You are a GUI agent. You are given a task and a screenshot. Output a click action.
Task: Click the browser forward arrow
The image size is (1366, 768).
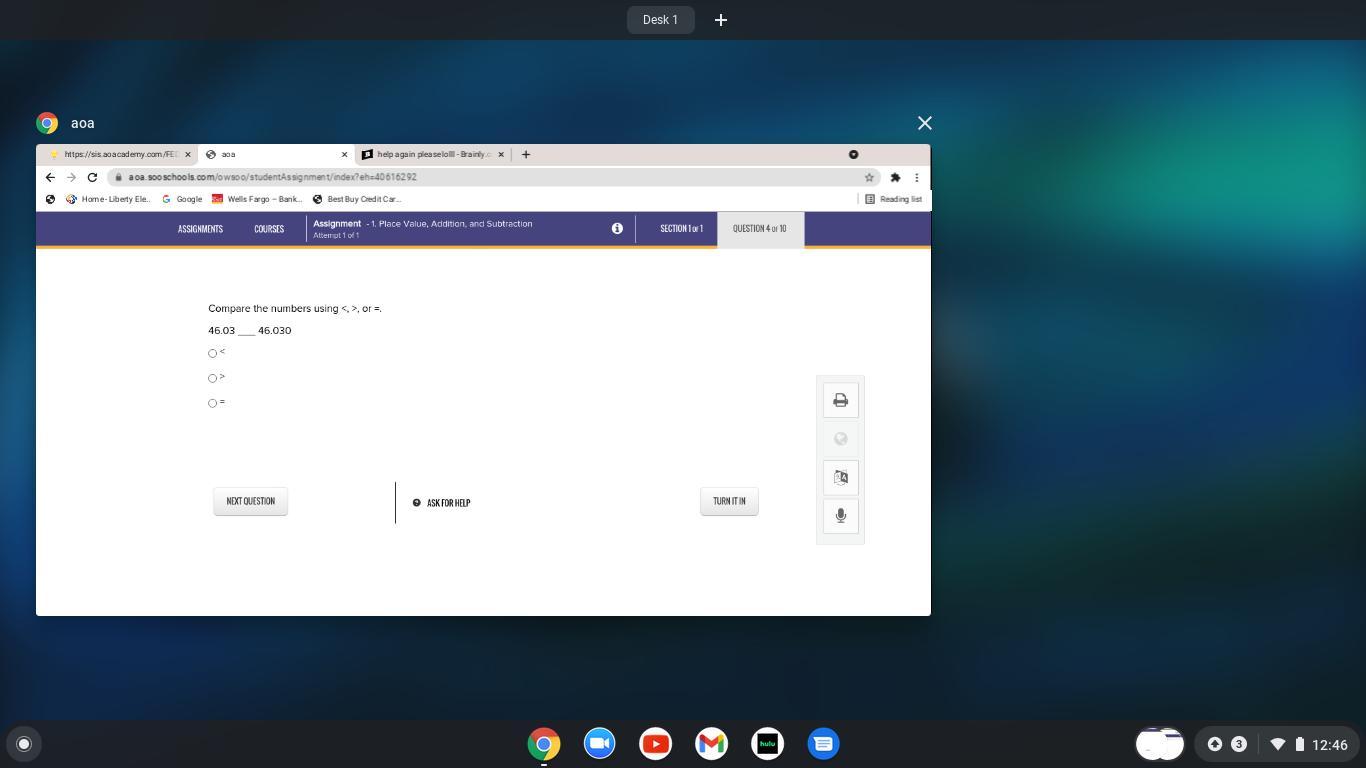(x=71, y=177)
